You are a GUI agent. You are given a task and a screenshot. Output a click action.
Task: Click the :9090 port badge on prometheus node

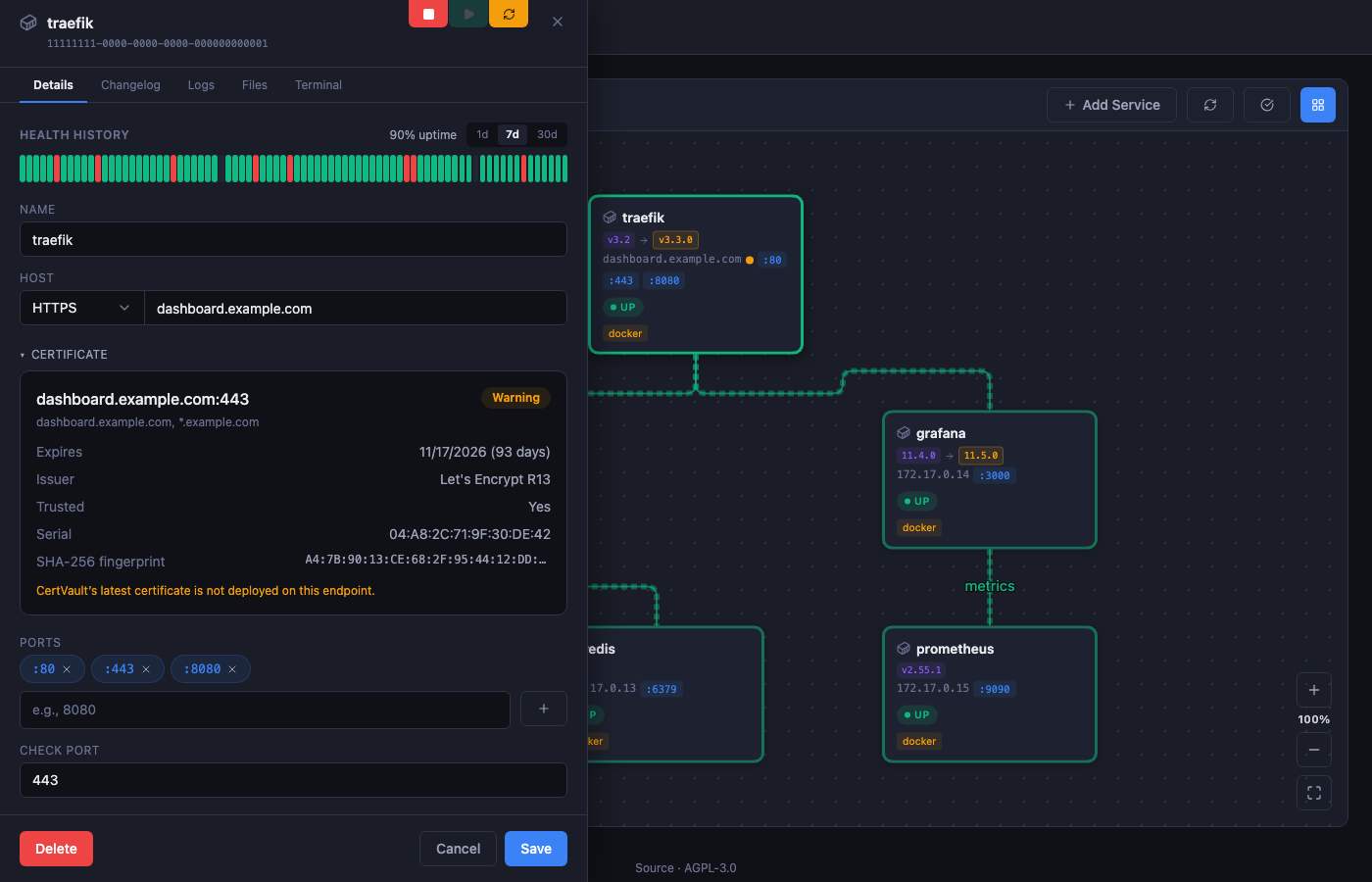[x=996, y=690]
